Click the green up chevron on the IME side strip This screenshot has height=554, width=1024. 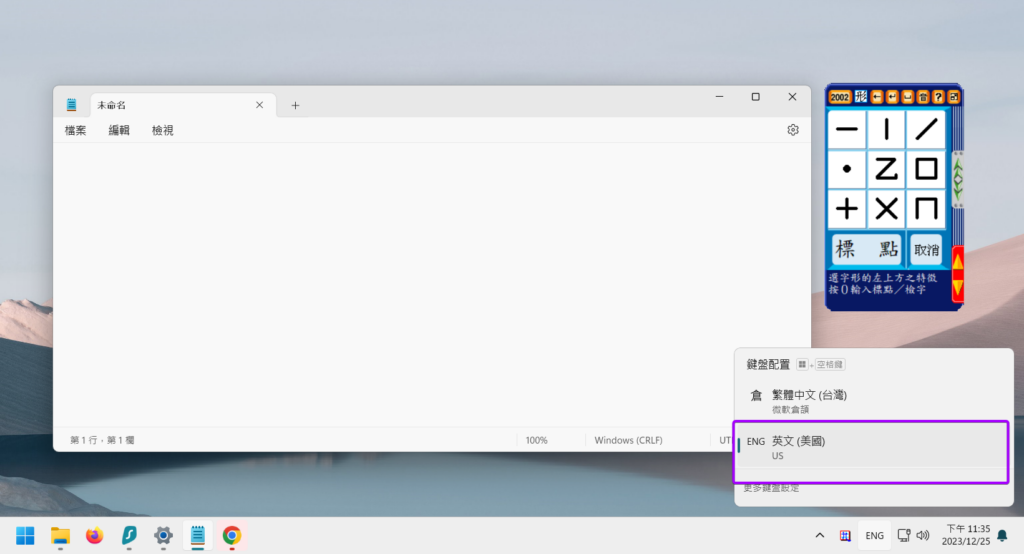(x=958, y=165)
